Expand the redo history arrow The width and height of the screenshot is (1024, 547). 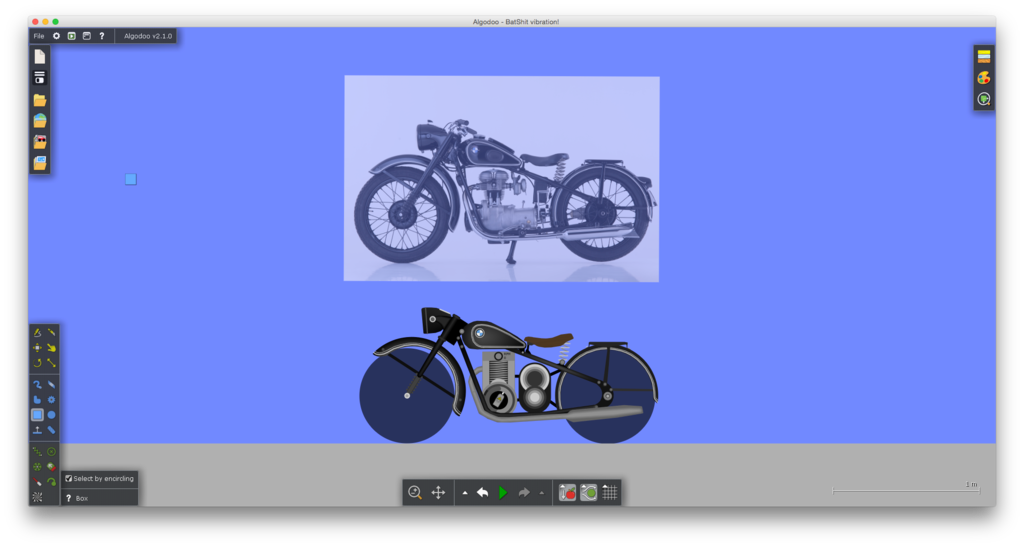point(542,493)
